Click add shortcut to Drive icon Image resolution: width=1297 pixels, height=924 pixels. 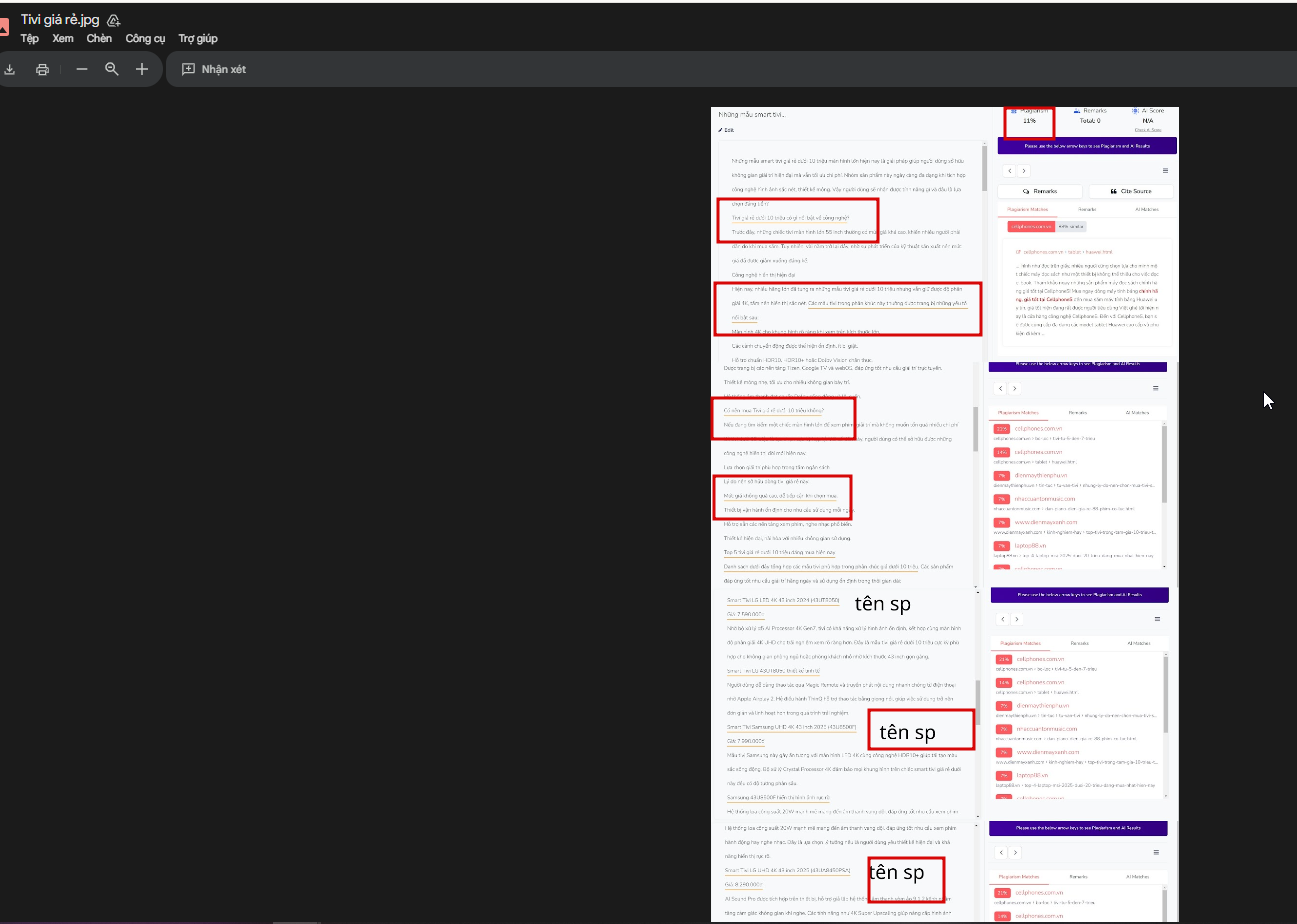point(114,20)
